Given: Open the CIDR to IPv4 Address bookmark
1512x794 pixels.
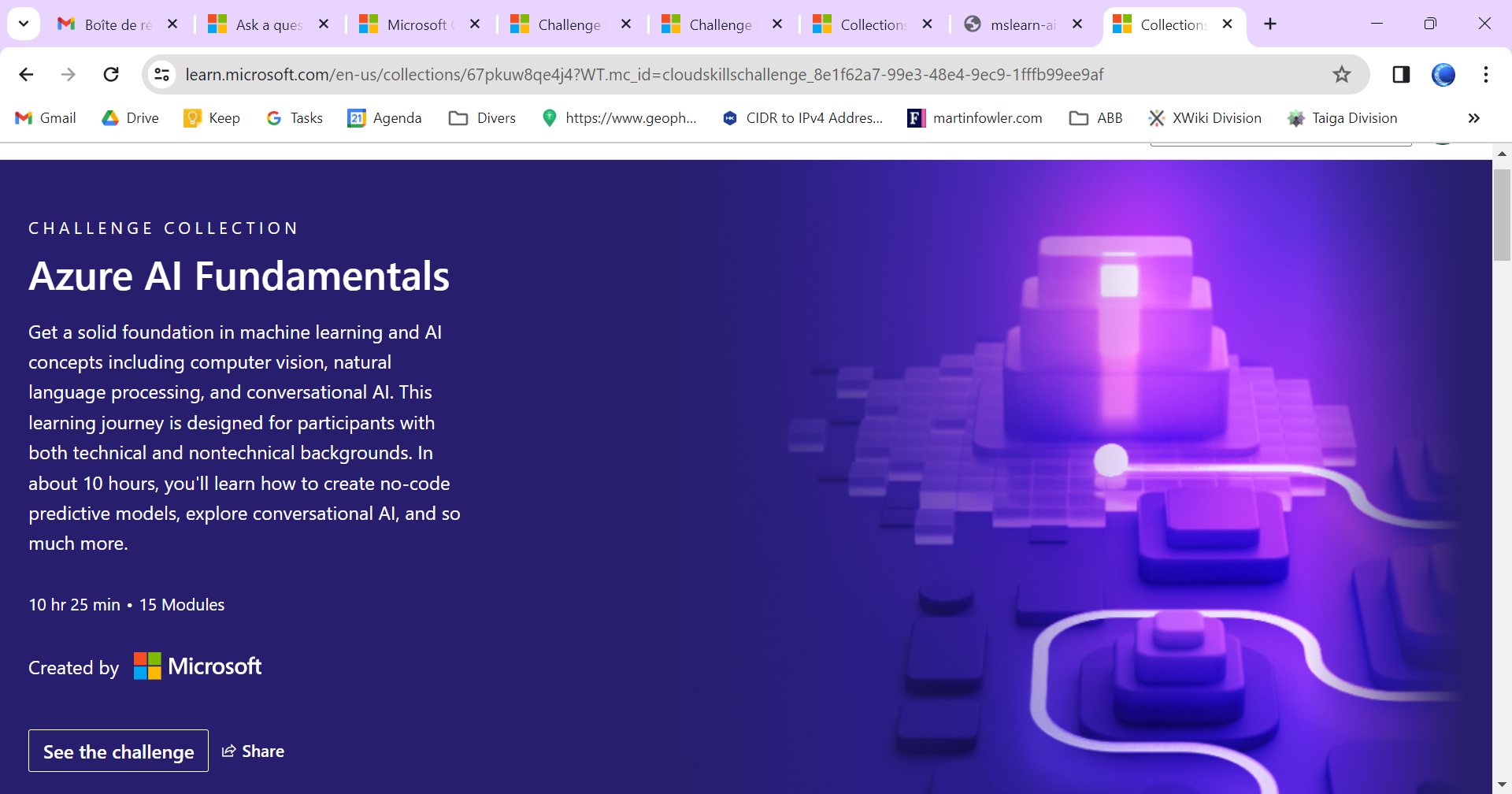Looking at the screenshot, I should [802, 118].
